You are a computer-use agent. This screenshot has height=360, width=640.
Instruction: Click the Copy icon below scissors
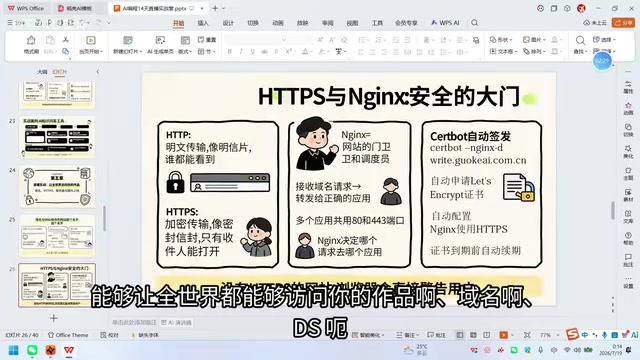click(65, 51)
